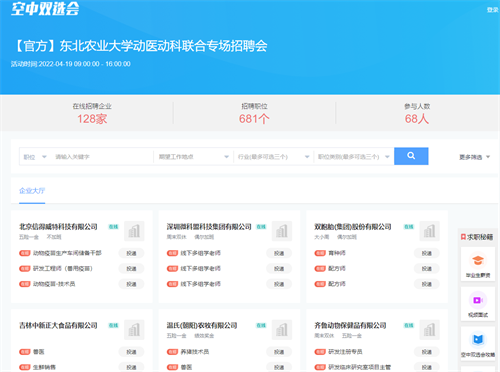
Task: Click red tag beside 养猪技术员
Action: tap(172, 352)
